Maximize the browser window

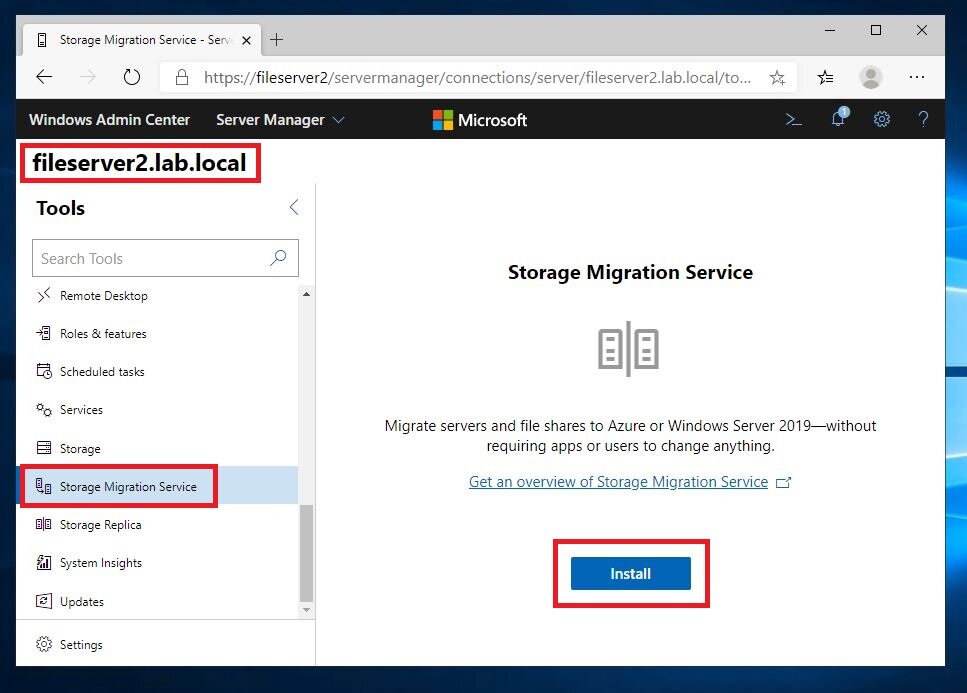point(876,30)
